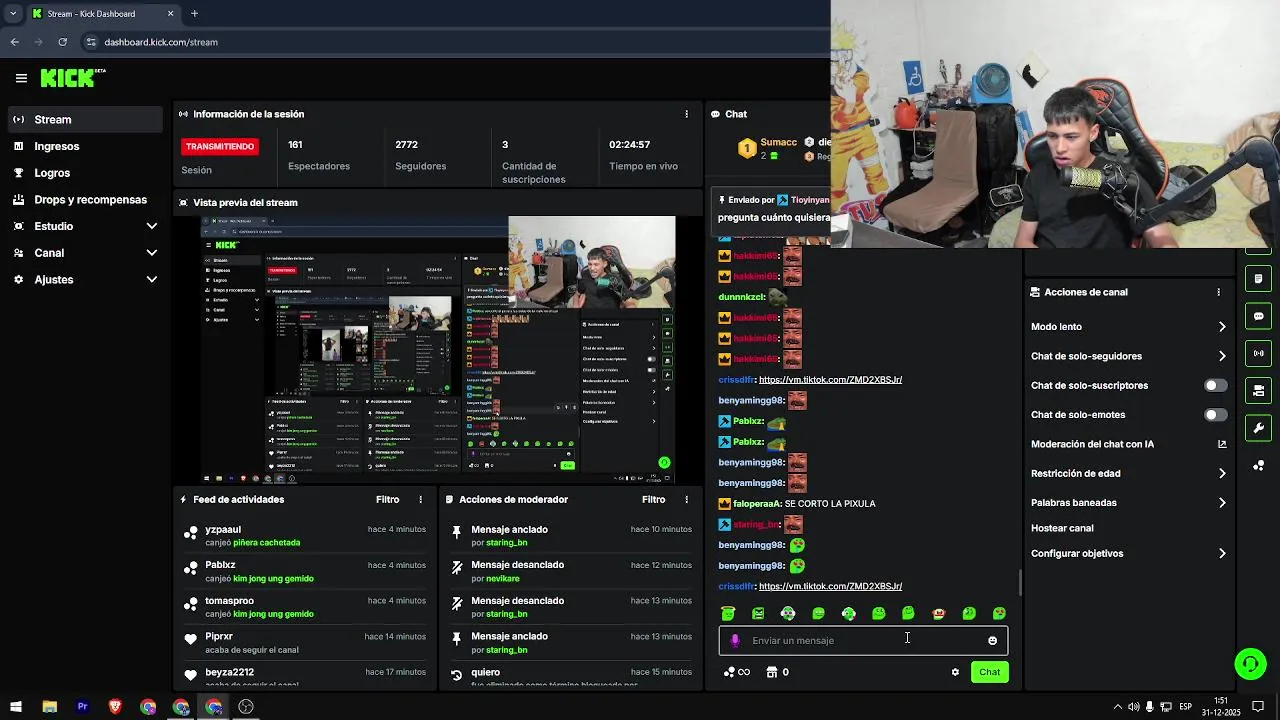Image resolution: width=1280 pixels, height=720 pixels.
Task: Open the green support headset button
Action: (1249, 663)
